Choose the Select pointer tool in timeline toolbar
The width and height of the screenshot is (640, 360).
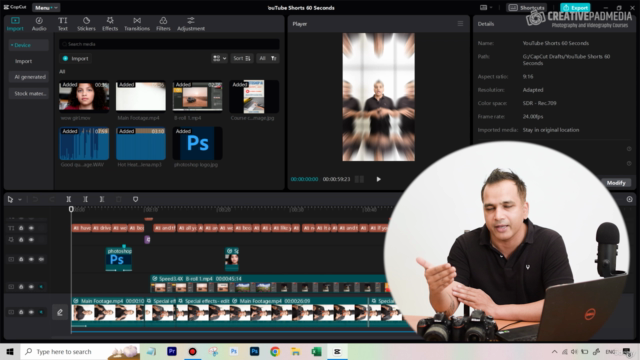click(x=10, y=199)
